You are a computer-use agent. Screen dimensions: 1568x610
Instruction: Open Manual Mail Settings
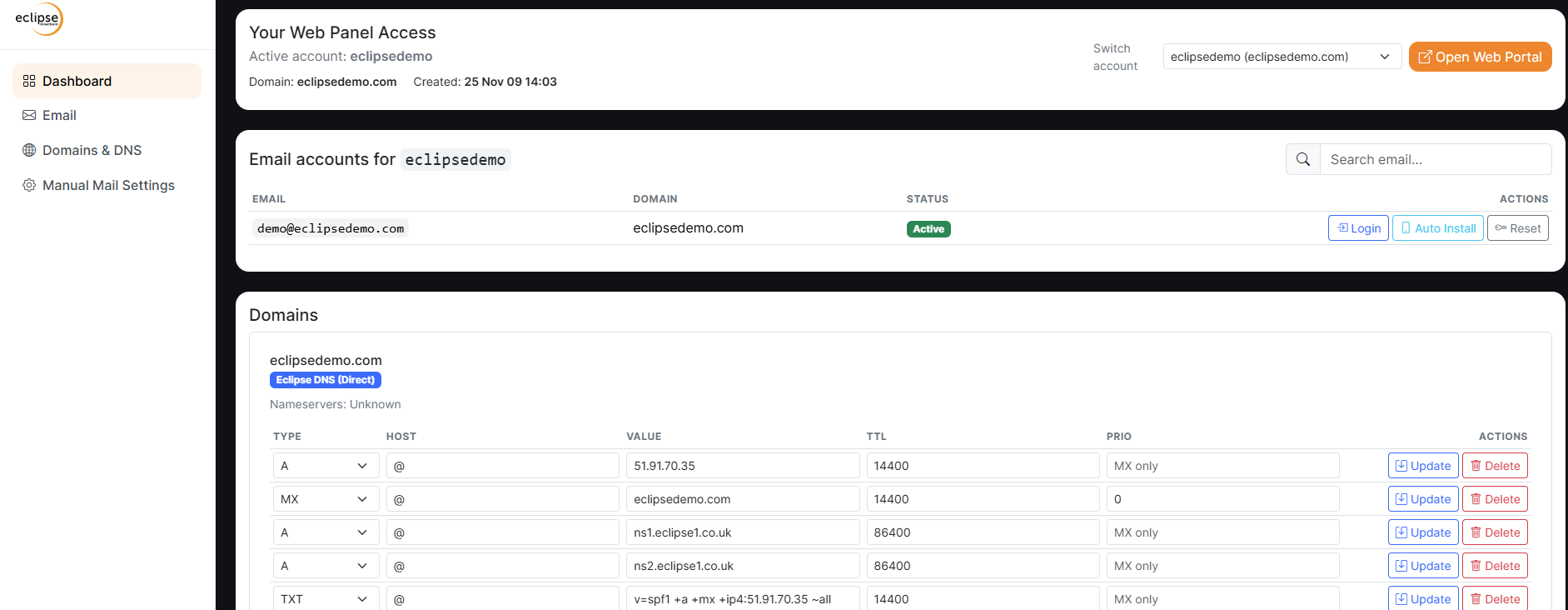point(108,186)
